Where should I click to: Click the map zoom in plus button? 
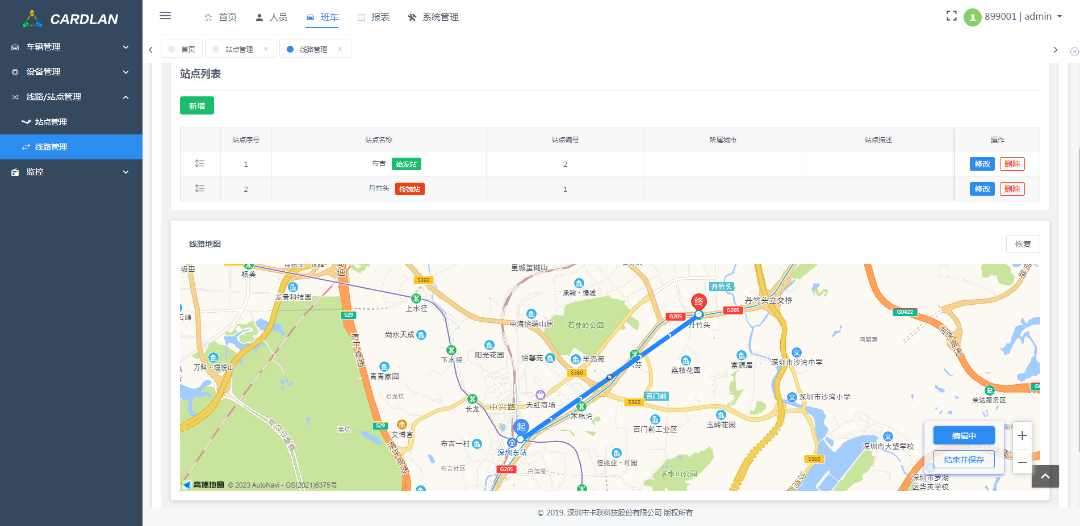point(1021,436)
